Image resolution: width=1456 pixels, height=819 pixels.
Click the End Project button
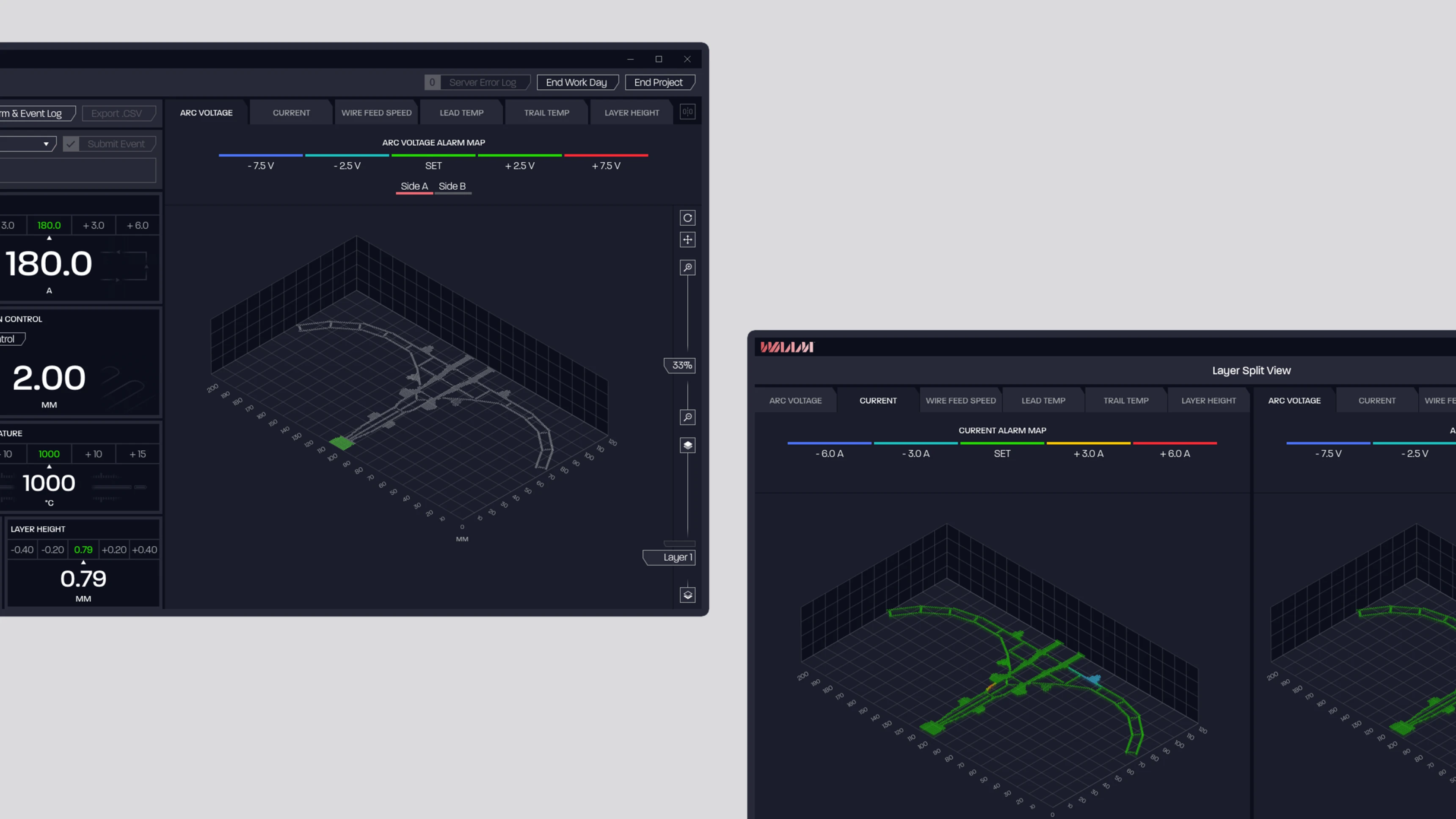point(659,82)
